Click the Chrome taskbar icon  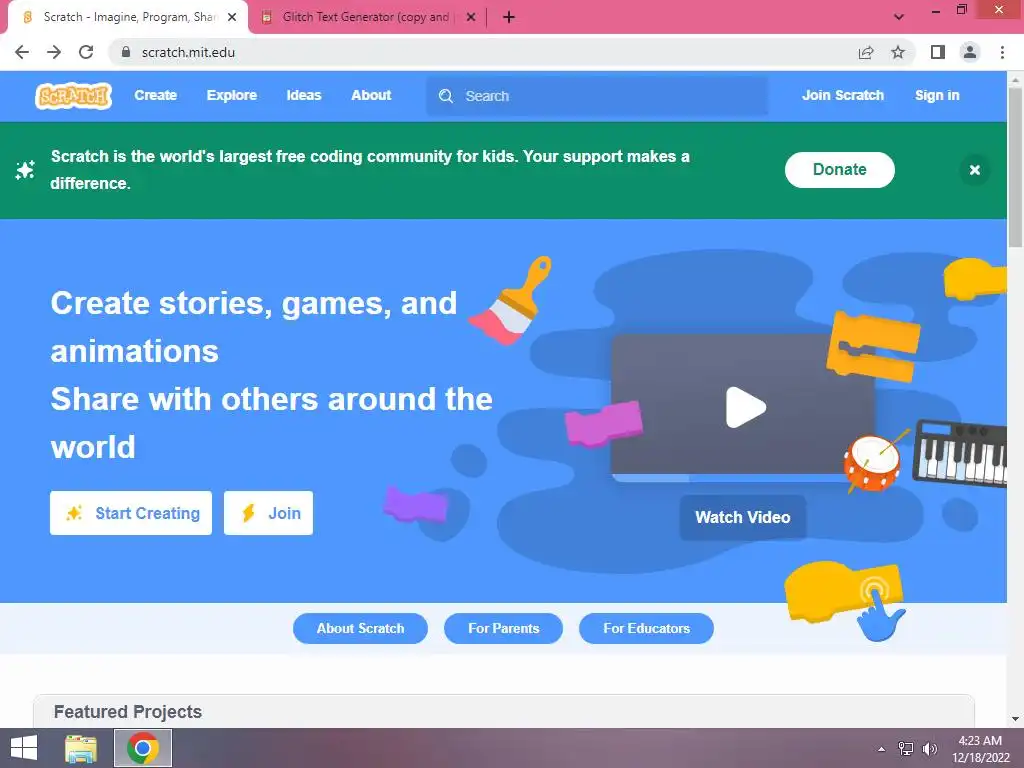[143, 748]
